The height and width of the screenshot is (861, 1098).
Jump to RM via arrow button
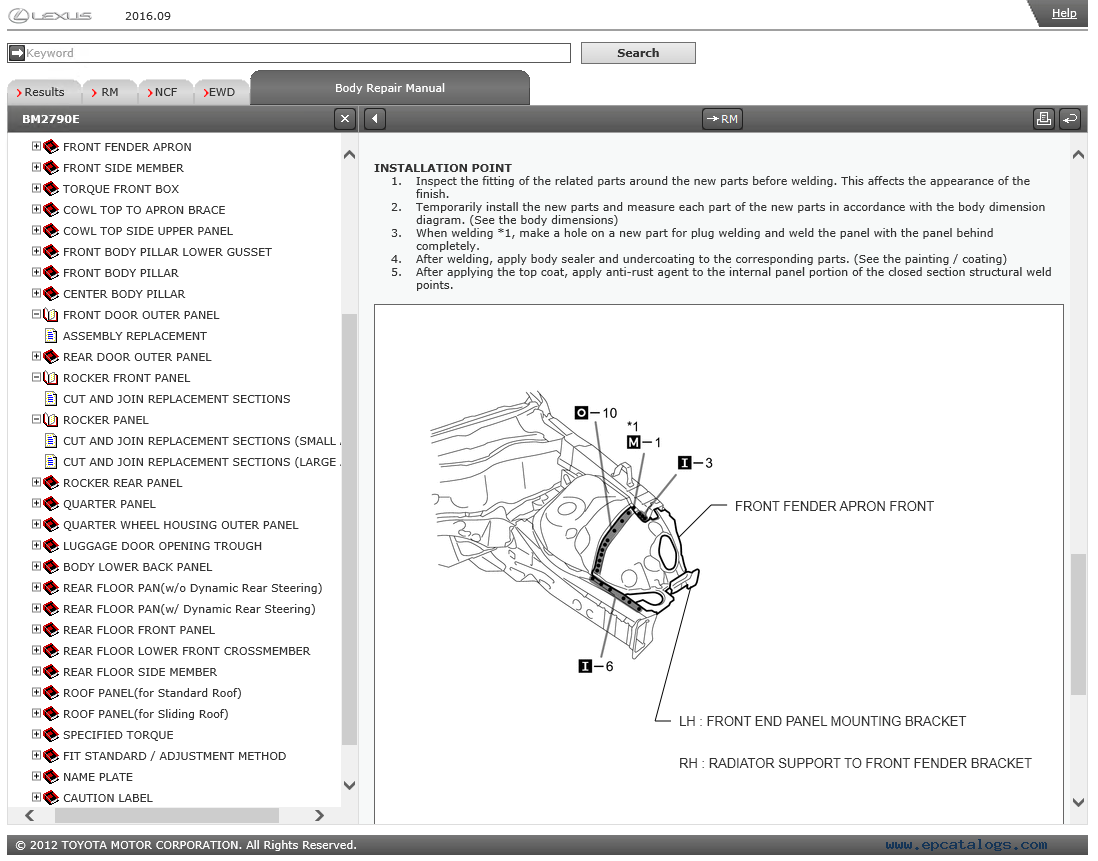pos(722,119)
